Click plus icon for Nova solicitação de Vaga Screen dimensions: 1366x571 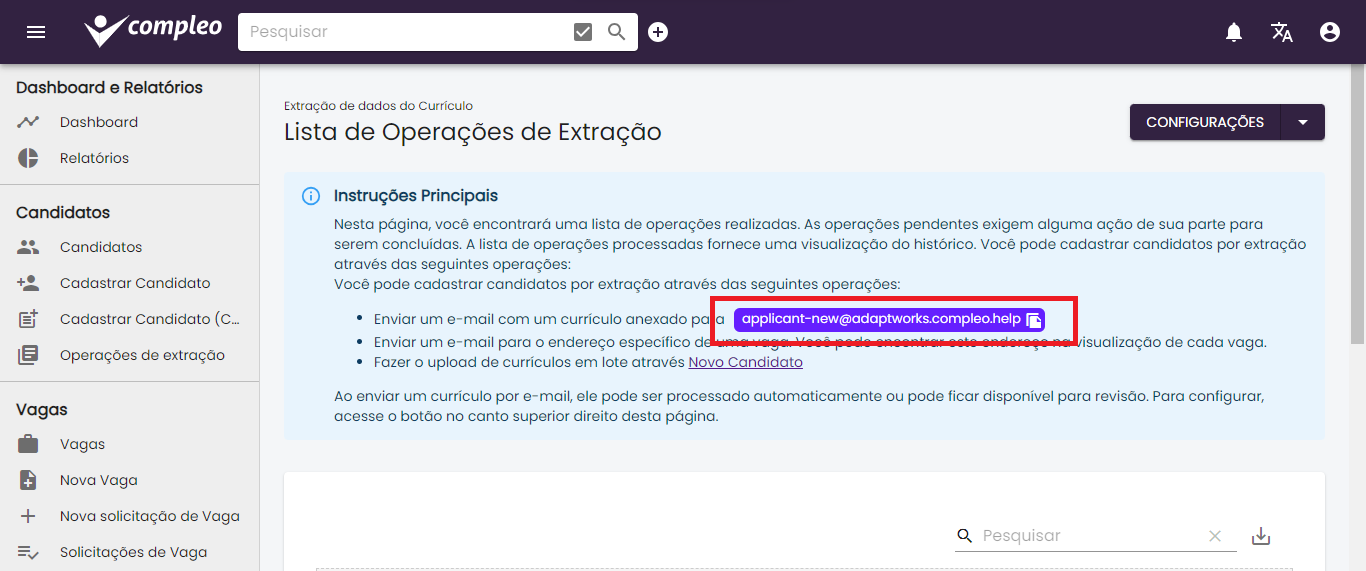click(x=28, y=516)
